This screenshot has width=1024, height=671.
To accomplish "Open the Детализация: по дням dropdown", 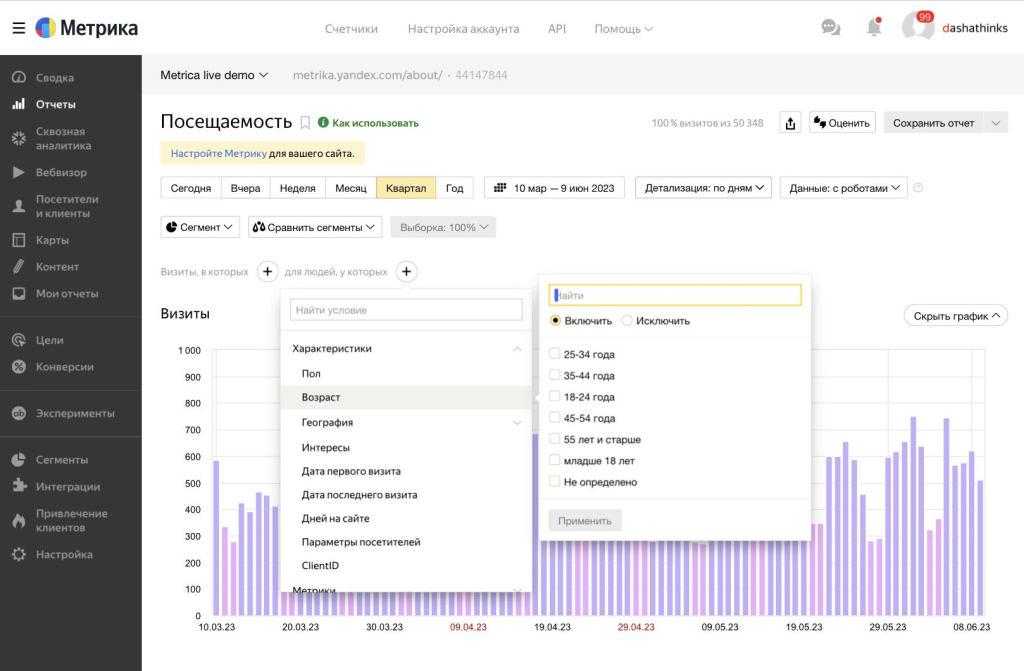I will click(x=703, y=187).
